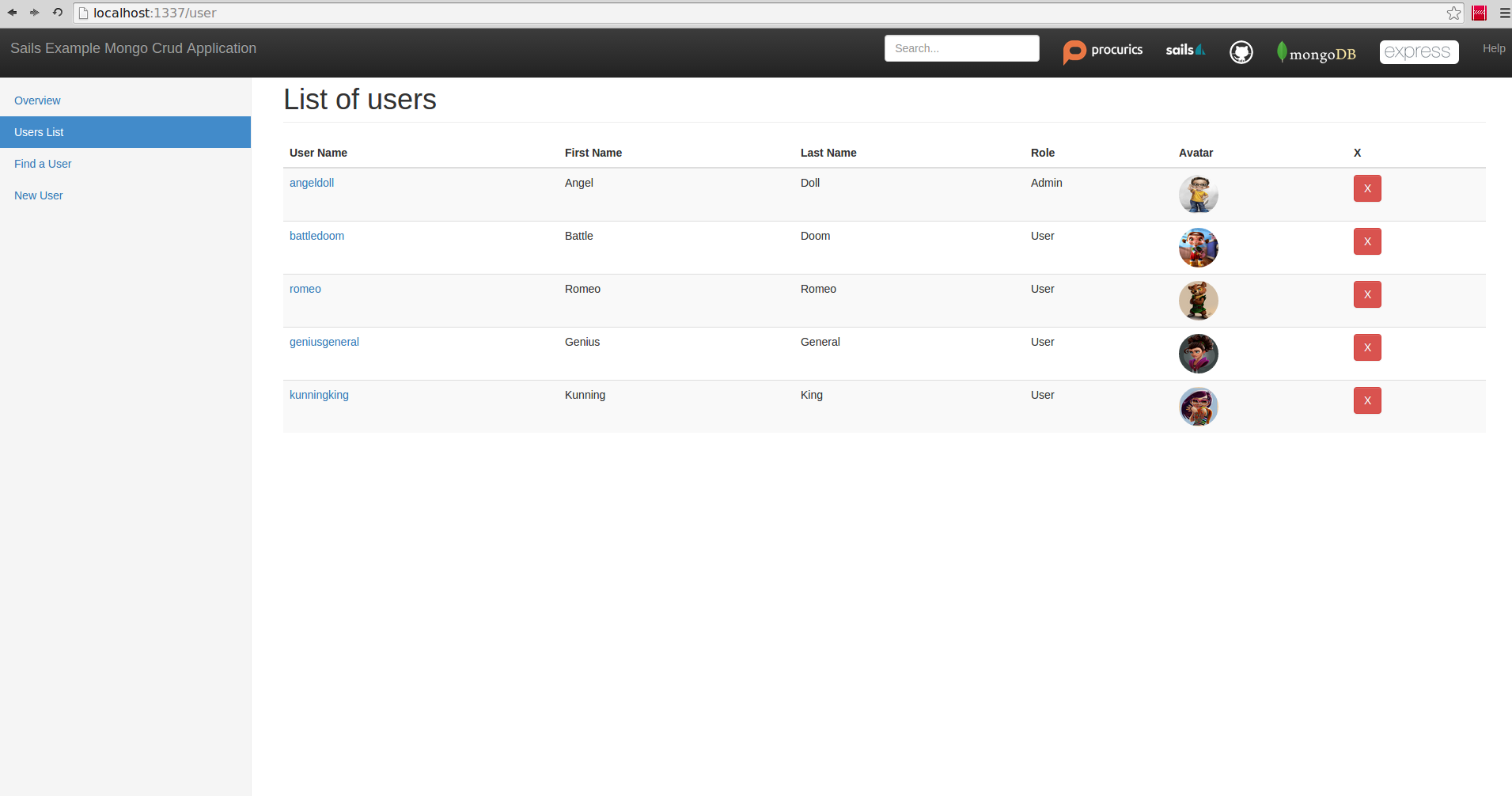This screenshot has height=796, width=1512.
Task: Click the last name cell 'King'
Action: pyautogui.click(x=812, y=395)
